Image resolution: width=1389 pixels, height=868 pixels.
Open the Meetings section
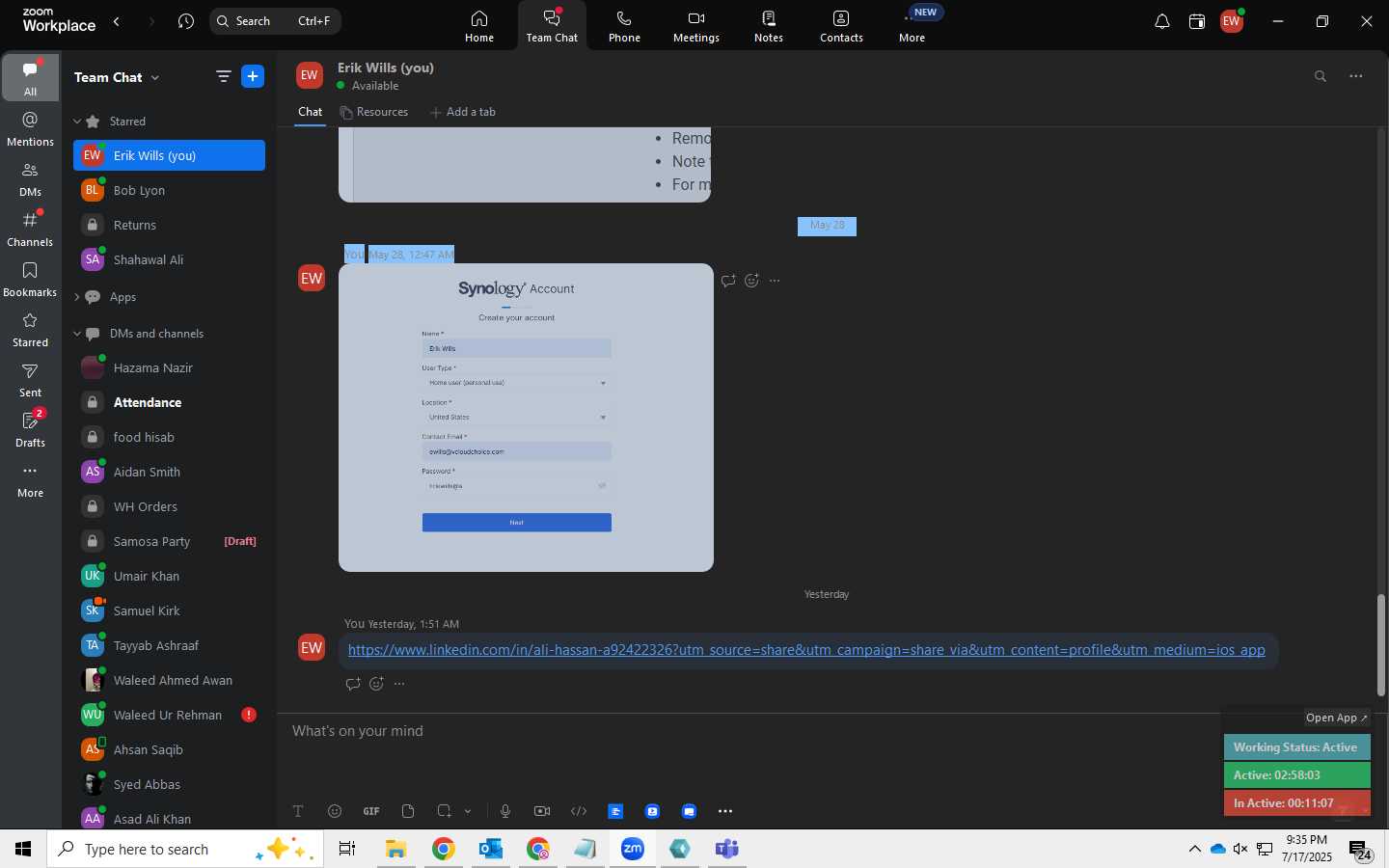click(x=696, y=26)
